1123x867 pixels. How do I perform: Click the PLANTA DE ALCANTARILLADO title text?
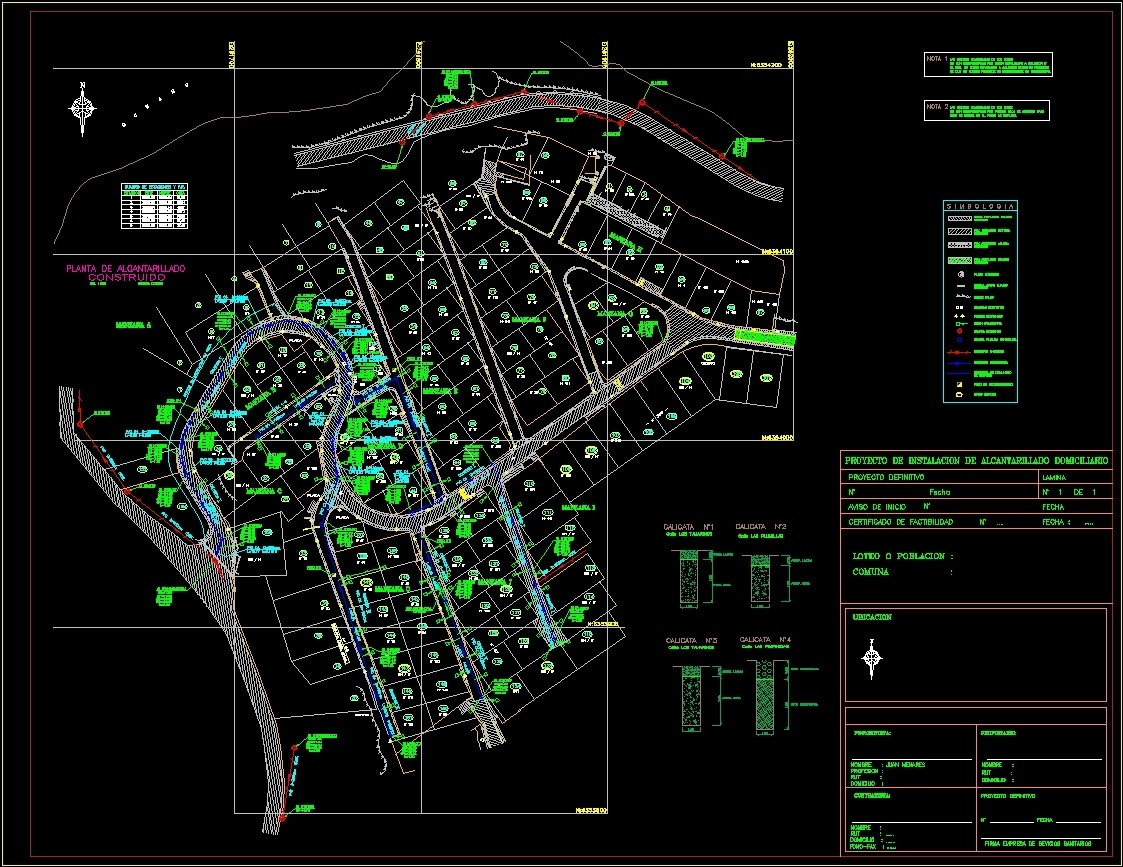coord(126,268)
